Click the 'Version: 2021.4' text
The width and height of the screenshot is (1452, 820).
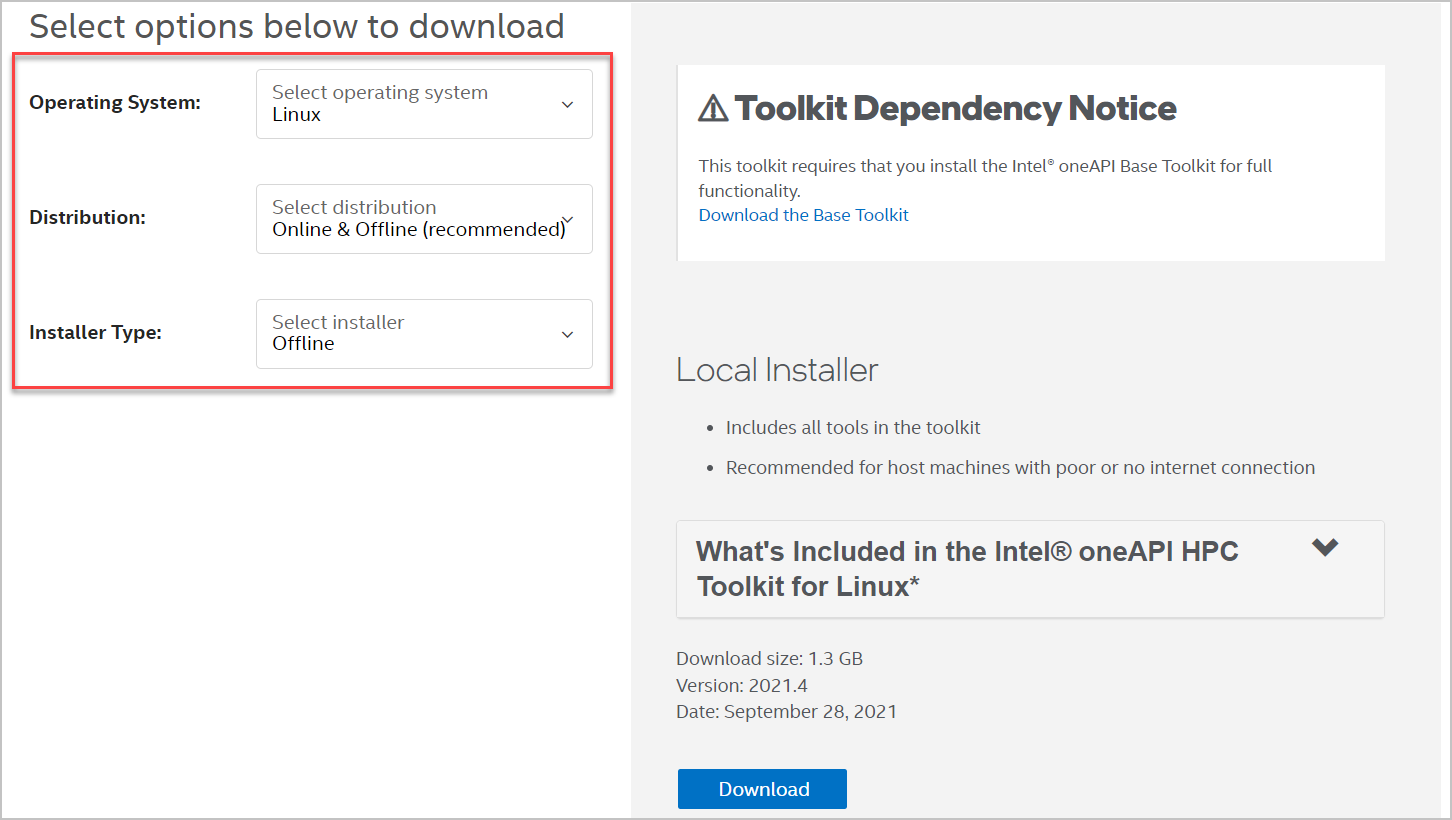(742, 686)
